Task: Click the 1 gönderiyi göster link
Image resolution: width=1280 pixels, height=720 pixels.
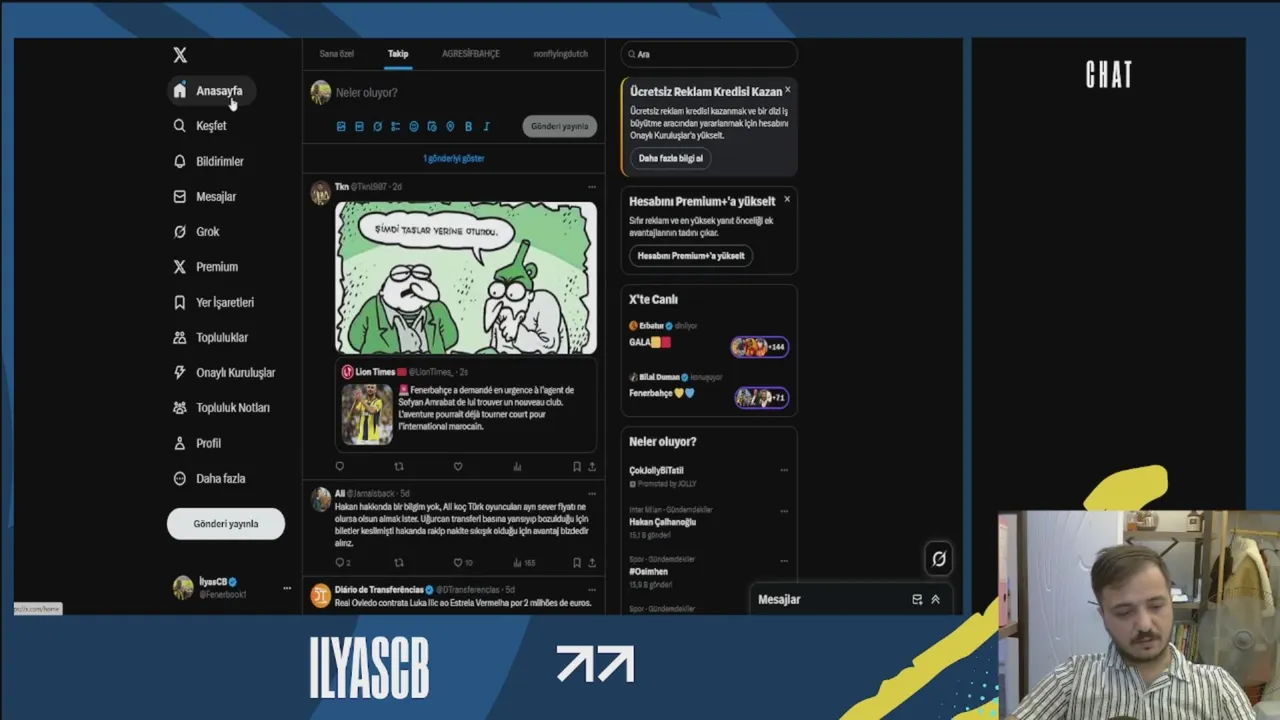Action: pos(454,158)
